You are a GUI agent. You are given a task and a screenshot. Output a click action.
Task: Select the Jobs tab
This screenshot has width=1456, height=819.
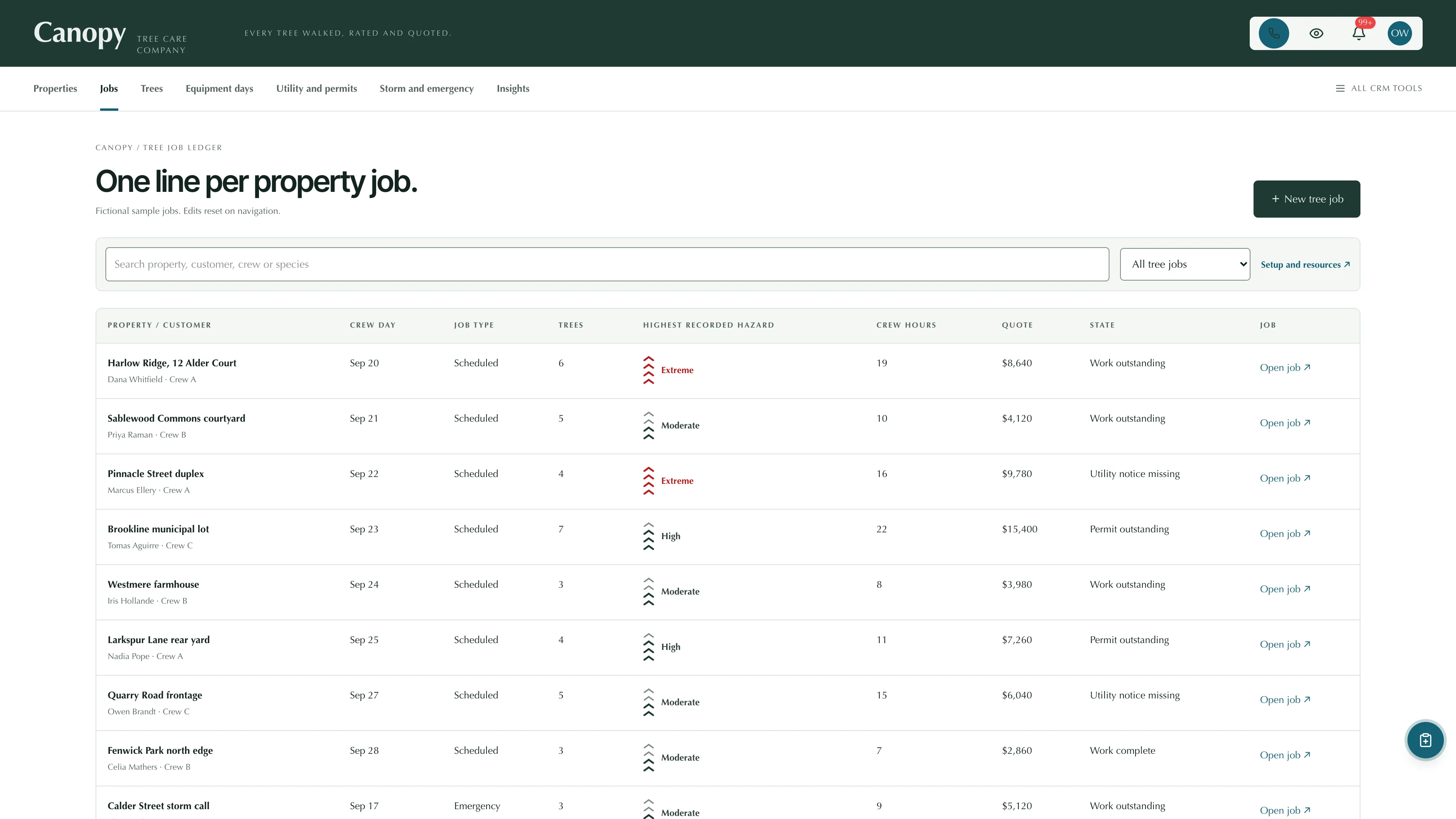pyautogui.click(x=108, y=89)
